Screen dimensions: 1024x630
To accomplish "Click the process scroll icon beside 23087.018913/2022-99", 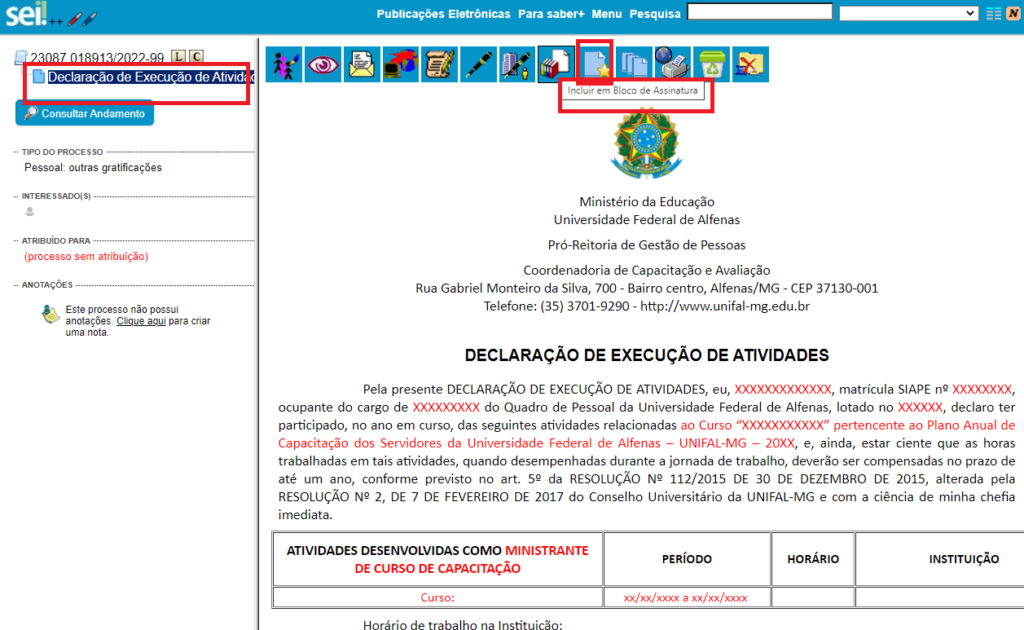I will tap(21, 58).
